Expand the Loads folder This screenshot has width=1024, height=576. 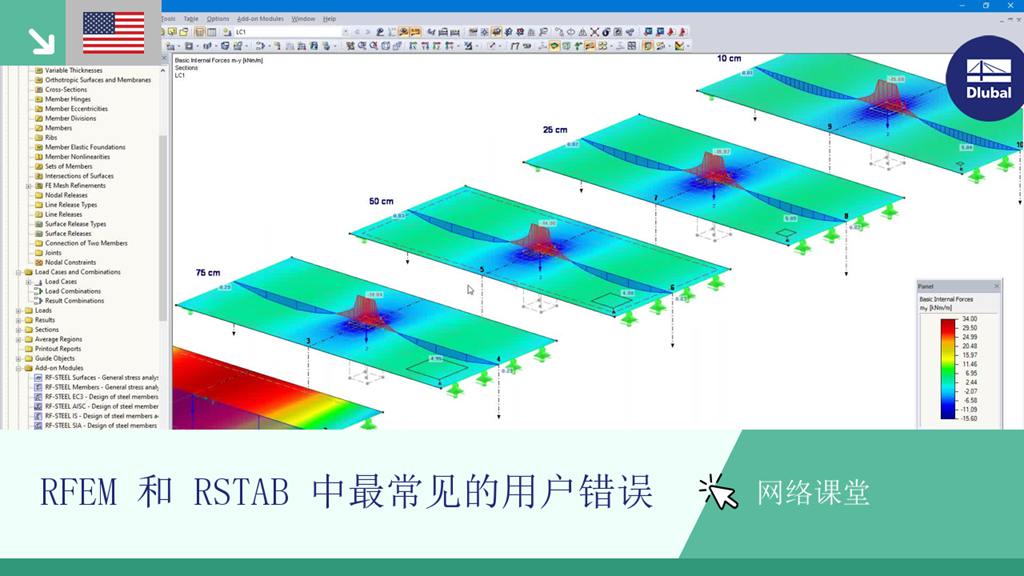coord(18,311)
